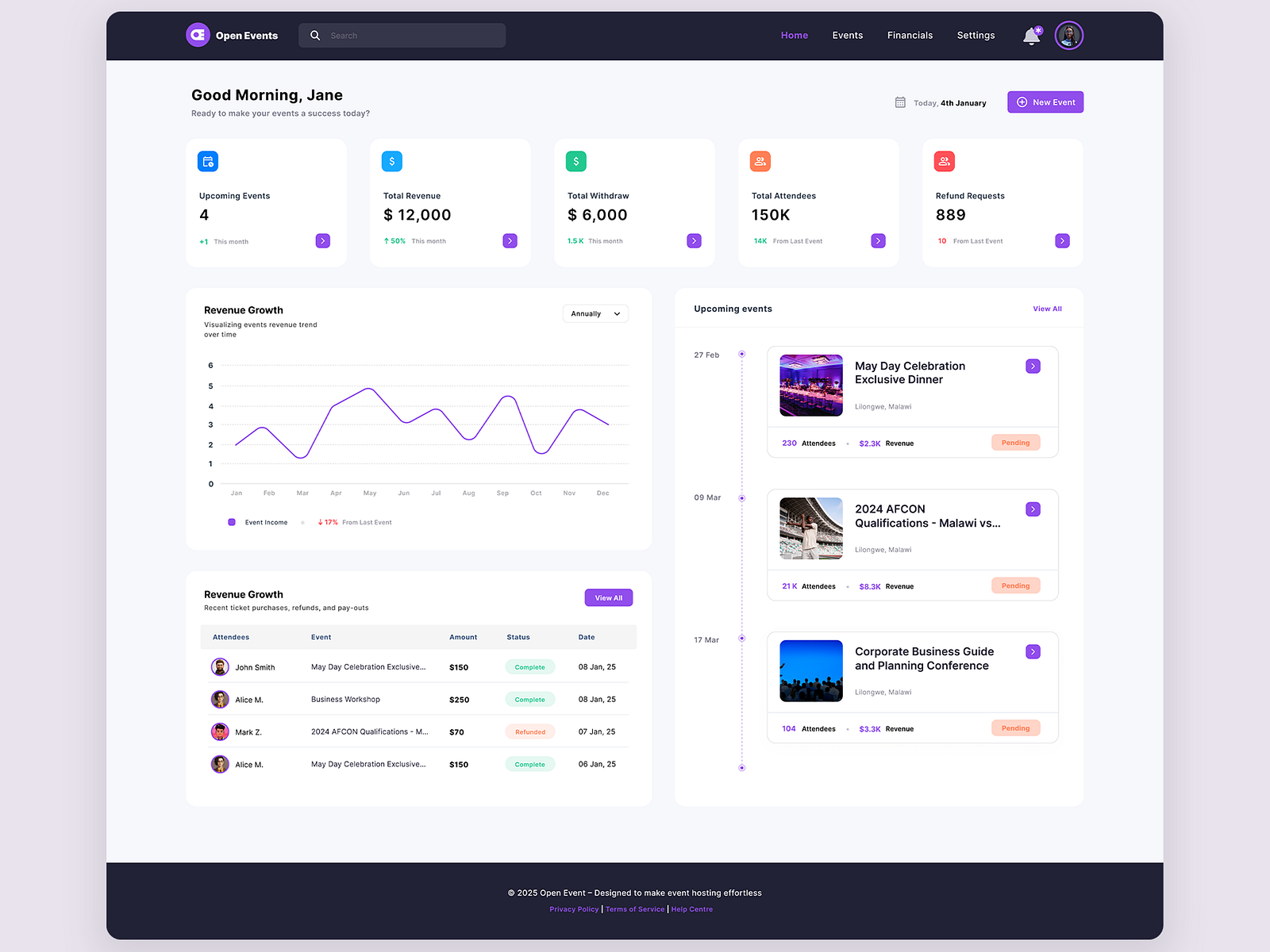The height and width of the screenshot is (952, 1270).
Task: Open the Annually dropdown on Revenue Growth
Action: (595, 313)
